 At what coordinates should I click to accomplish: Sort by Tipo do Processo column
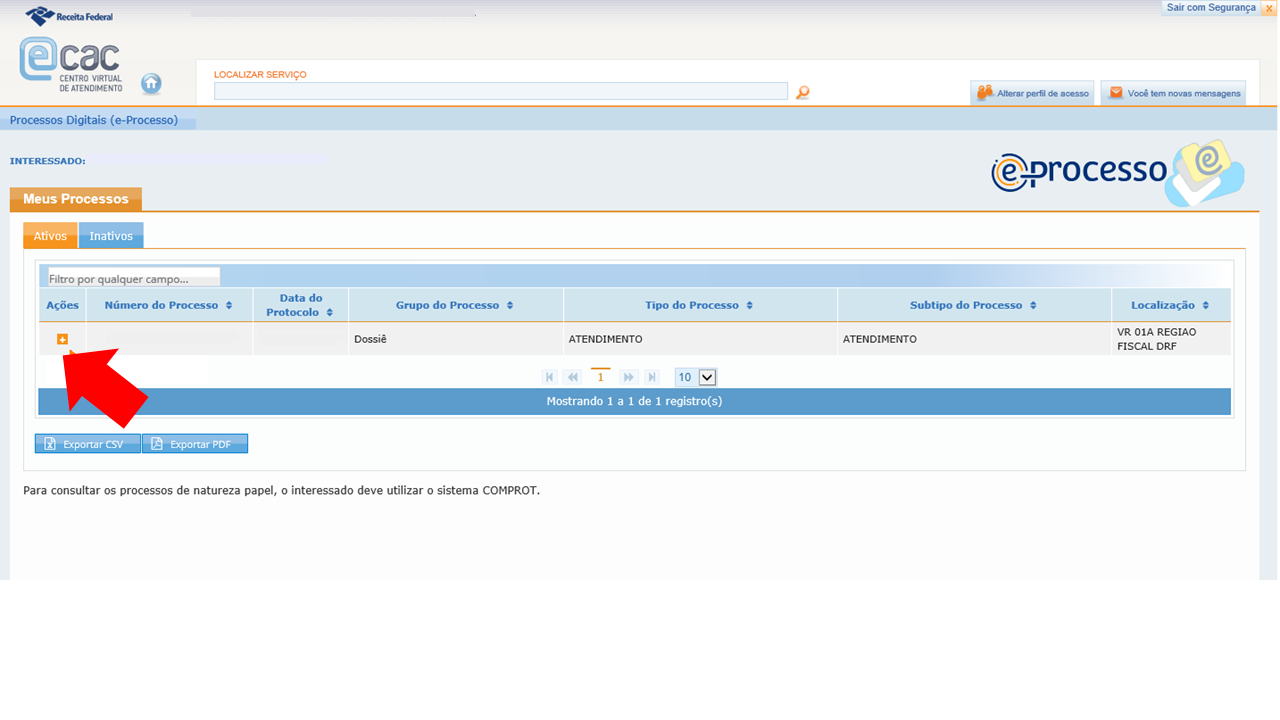(699, 305)
